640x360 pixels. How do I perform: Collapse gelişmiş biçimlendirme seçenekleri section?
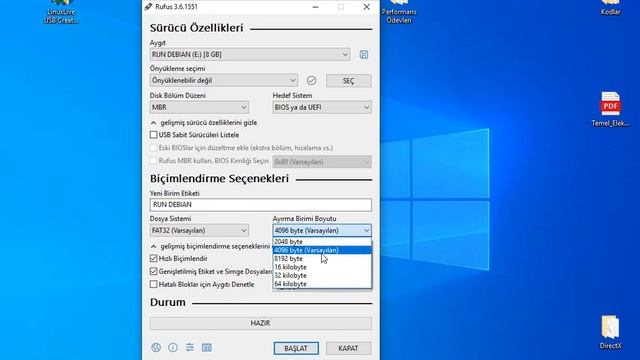[210, 246]
